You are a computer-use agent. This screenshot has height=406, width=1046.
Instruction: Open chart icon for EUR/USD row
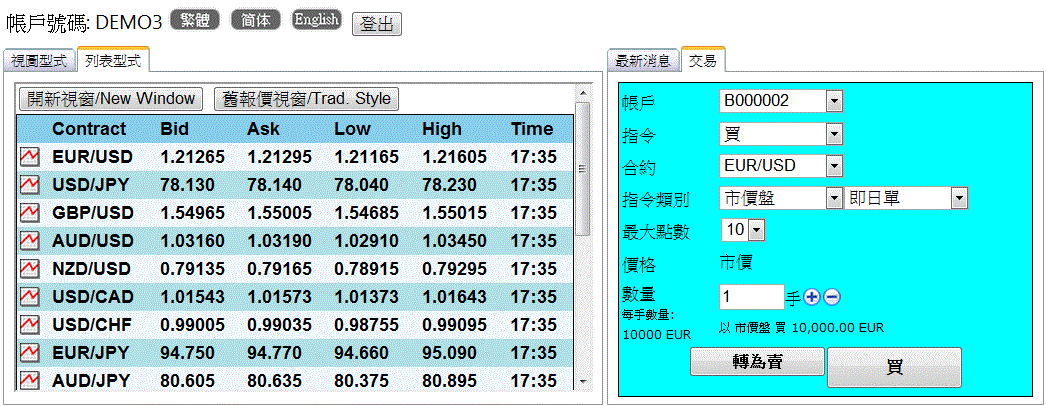click(30, 157)
